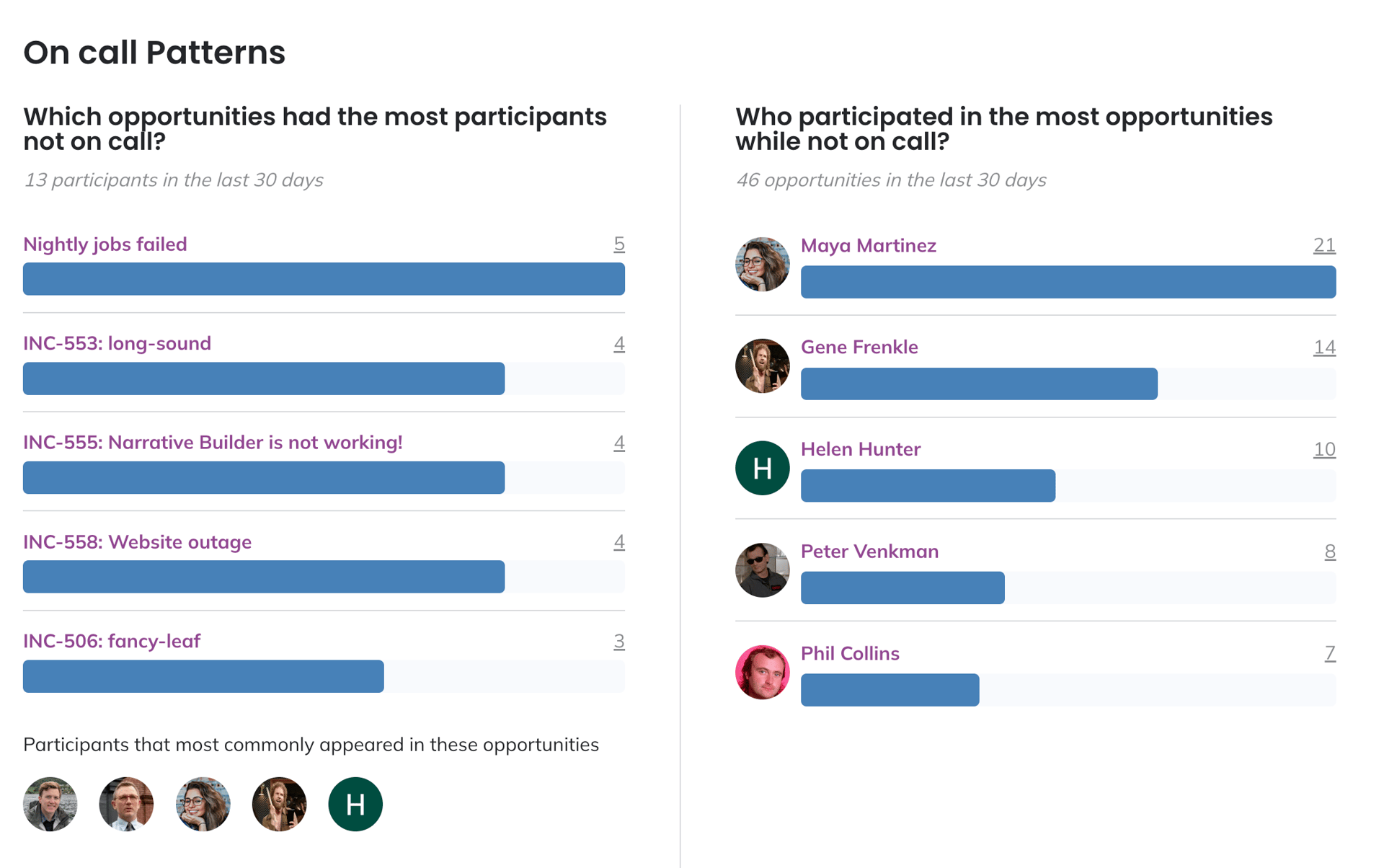Click Phil Collins's blue progress bar
This screenshot has width=1384, height=868.
point(890,690)
